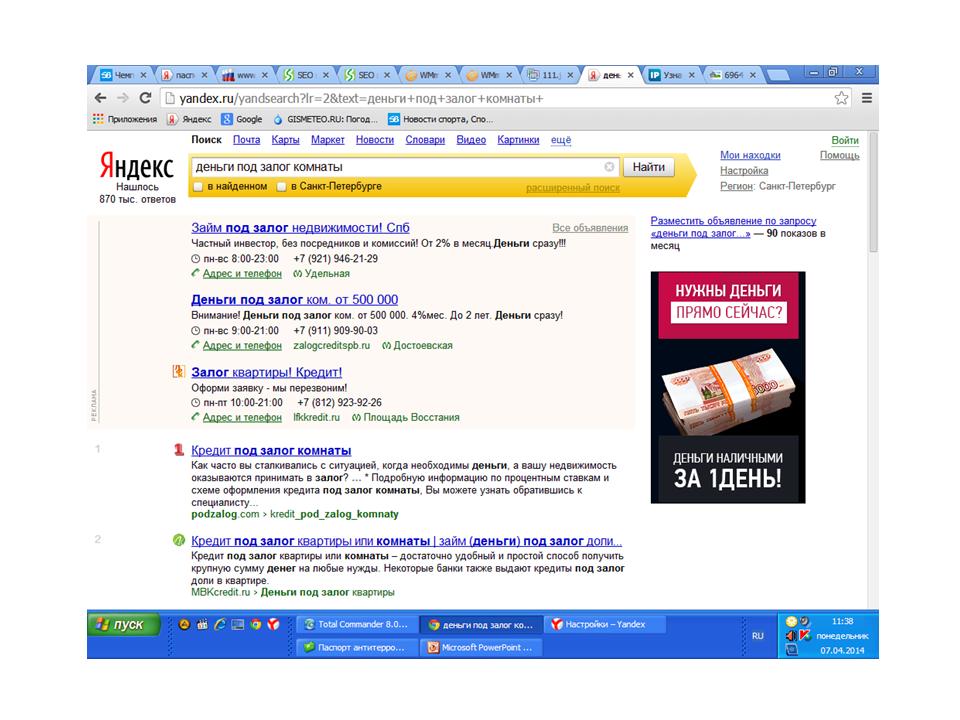960x720 pixels.
Task: Switch to Total Commander in taskbar
Action: (358, 624)
